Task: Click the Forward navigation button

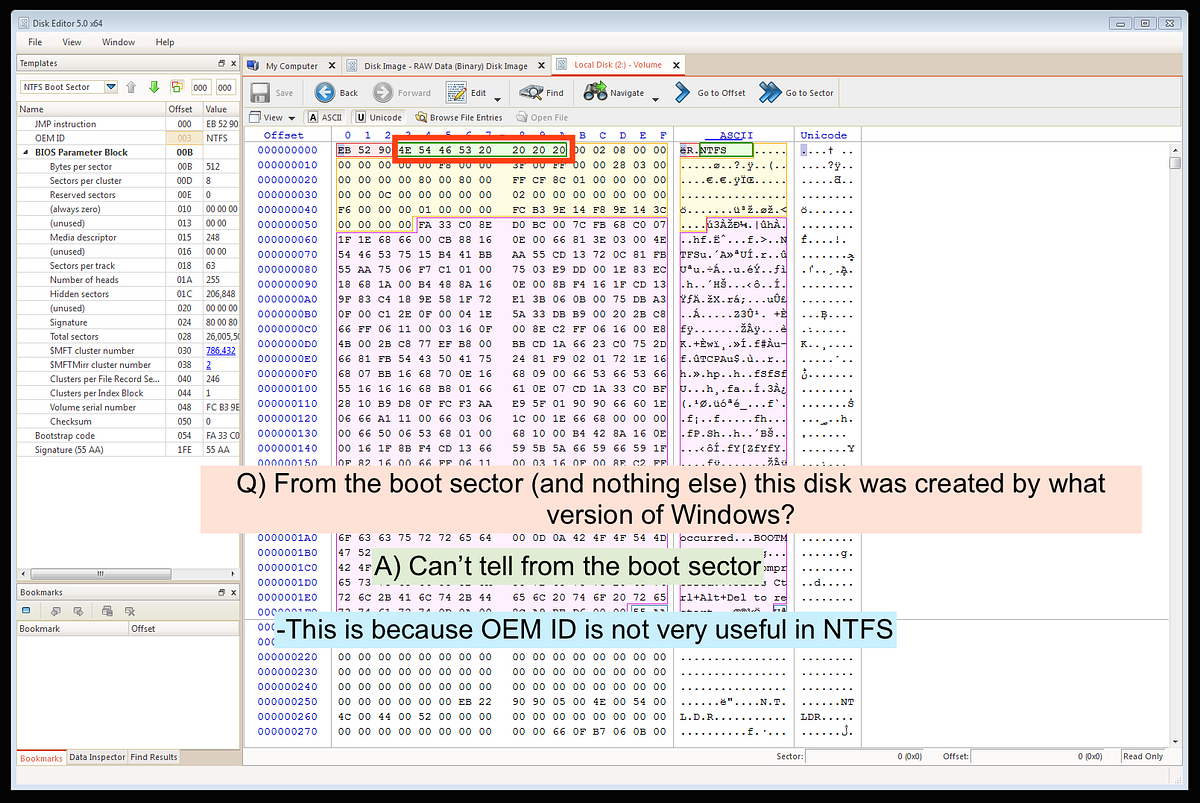Action: (x=402, y=92)
